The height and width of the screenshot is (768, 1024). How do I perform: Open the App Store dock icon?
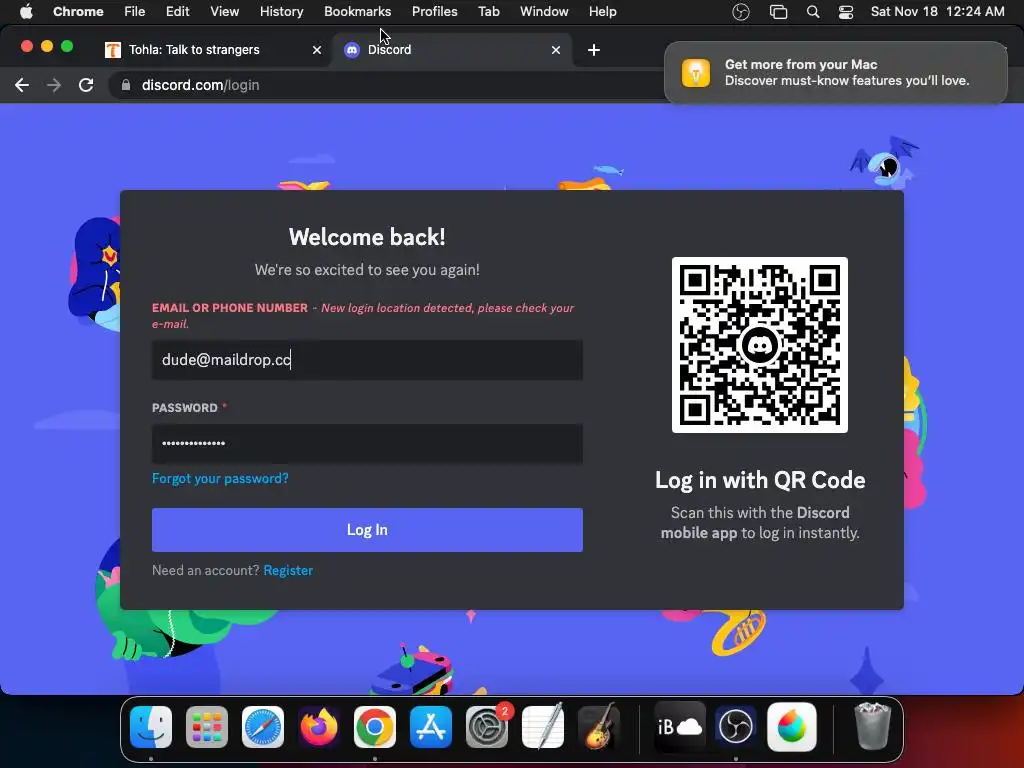(431, 727)
